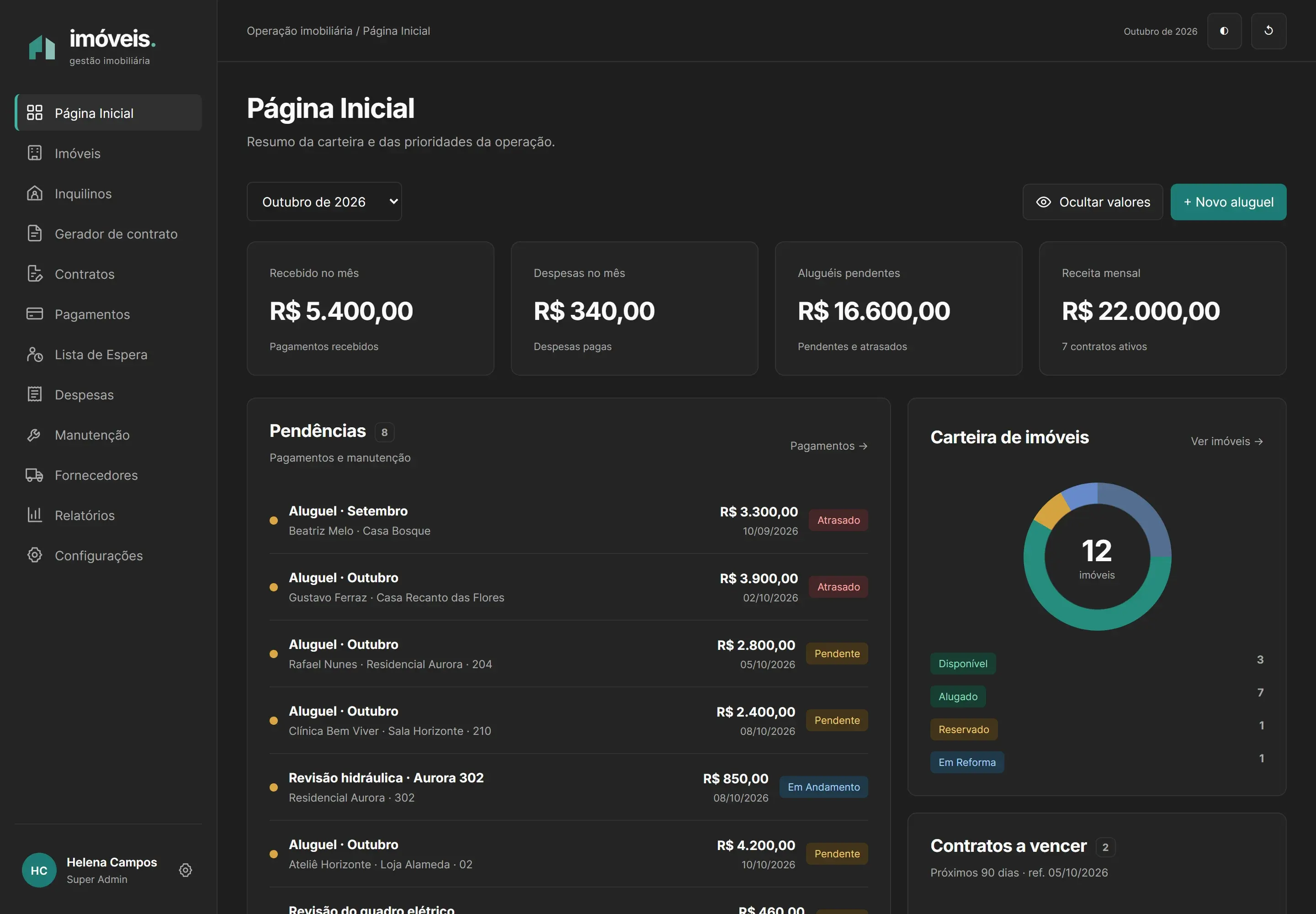Select Rafael Nunes Residencial Aurora 204 row
This screenshot has height=914, width=1316.
568,654
